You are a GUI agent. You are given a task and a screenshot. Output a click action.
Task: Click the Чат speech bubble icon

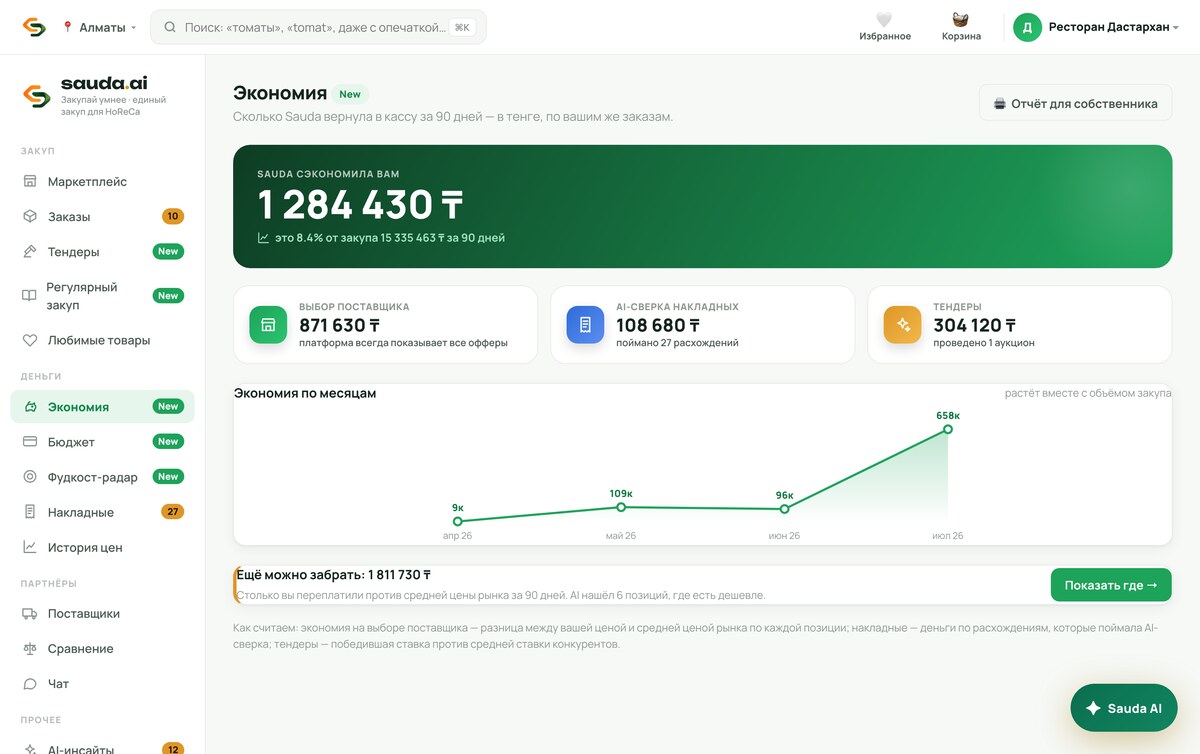click(29, 684)
